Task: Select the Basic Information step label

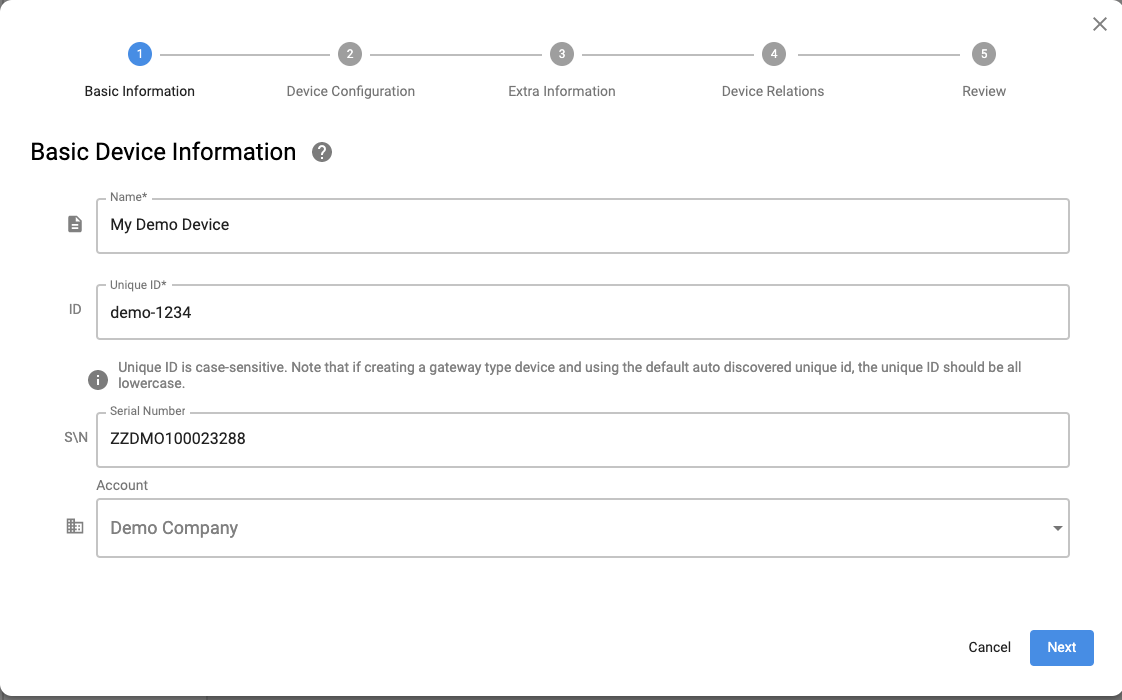Action: 140,91
